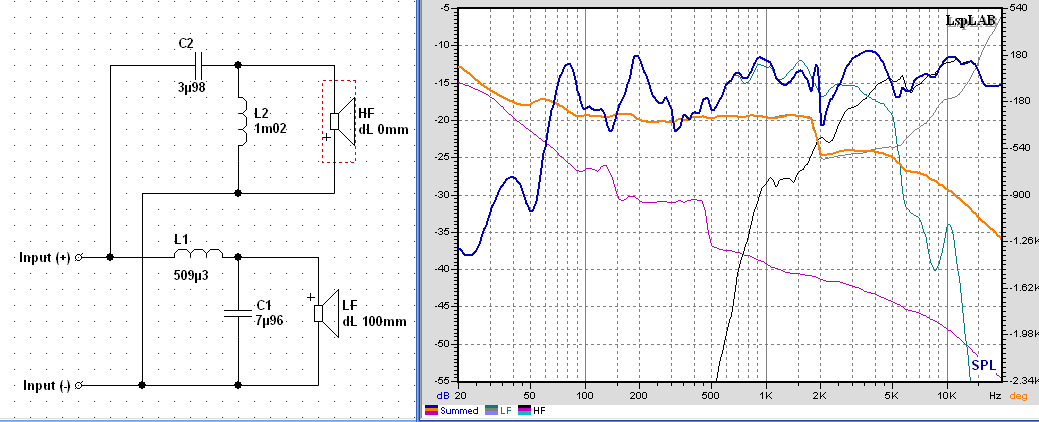
Task: Click the Input (-) terminal node
Action: click(x=79, y=385)
